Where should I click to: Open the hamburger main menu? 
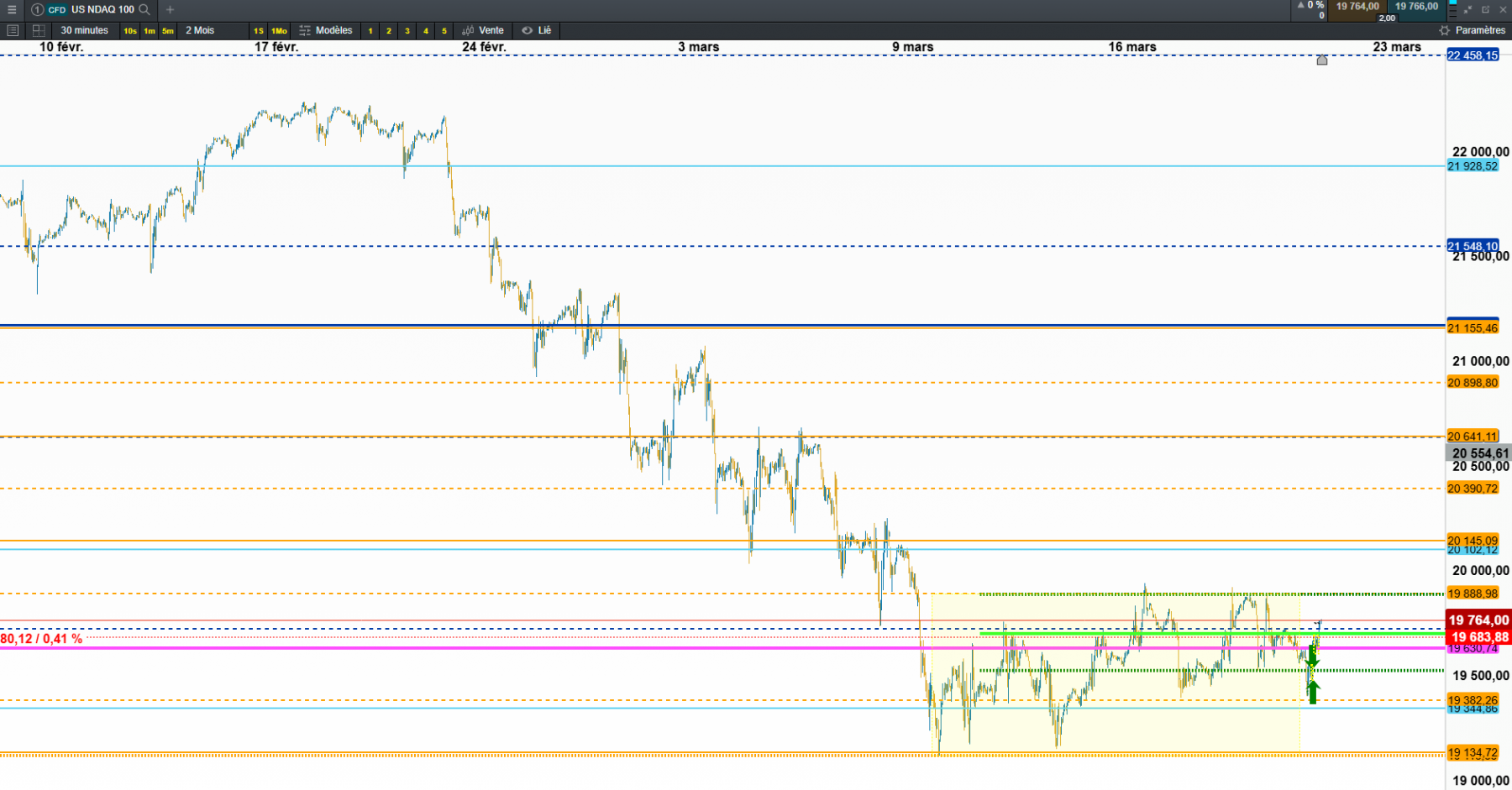(12, 9)
